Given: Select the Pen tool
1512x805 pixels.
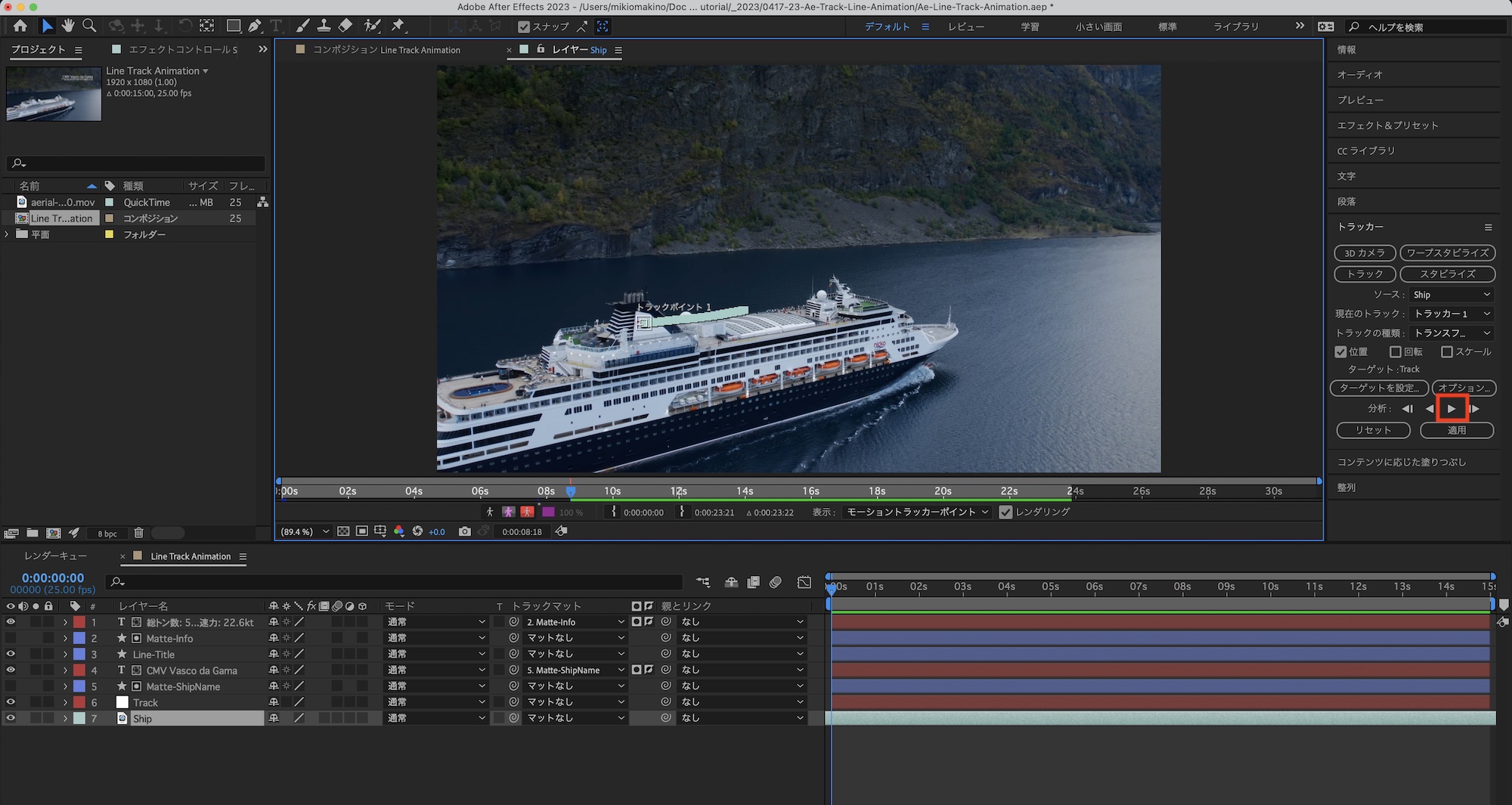Looking at the screenshot, I should click(255, 26).
